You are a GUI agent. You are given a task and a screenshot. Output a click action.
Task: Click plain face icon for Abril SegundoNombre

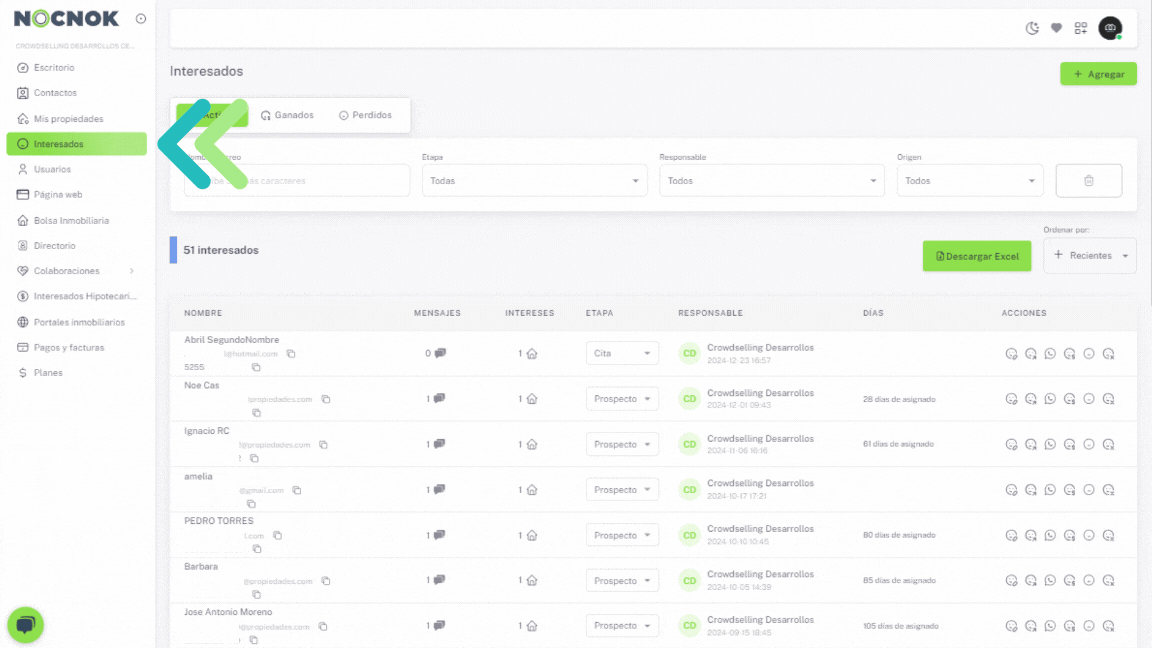coord(1089,353)
